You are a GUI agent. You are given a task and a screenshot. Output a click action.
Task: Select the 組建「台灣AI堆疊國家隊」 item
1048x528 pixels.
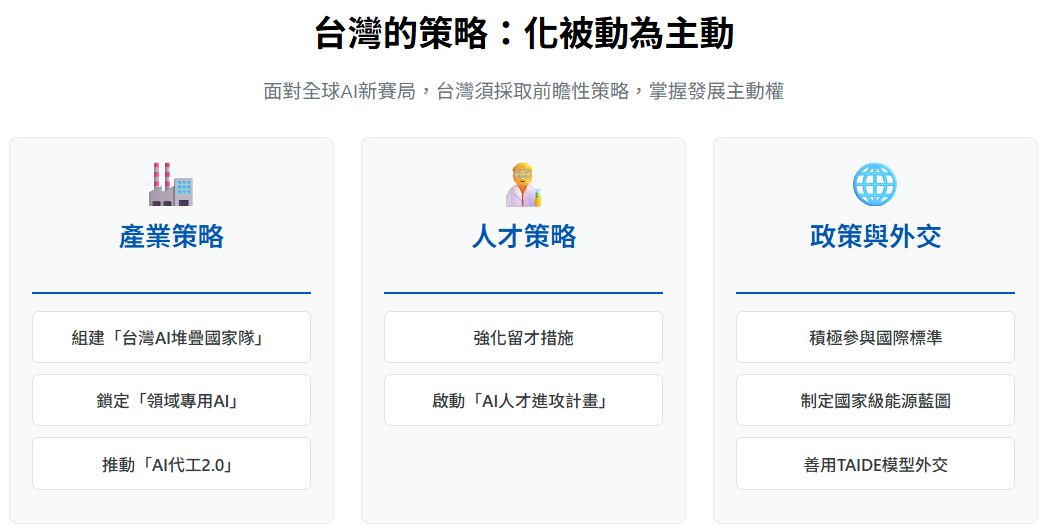[x=171, y=337]
